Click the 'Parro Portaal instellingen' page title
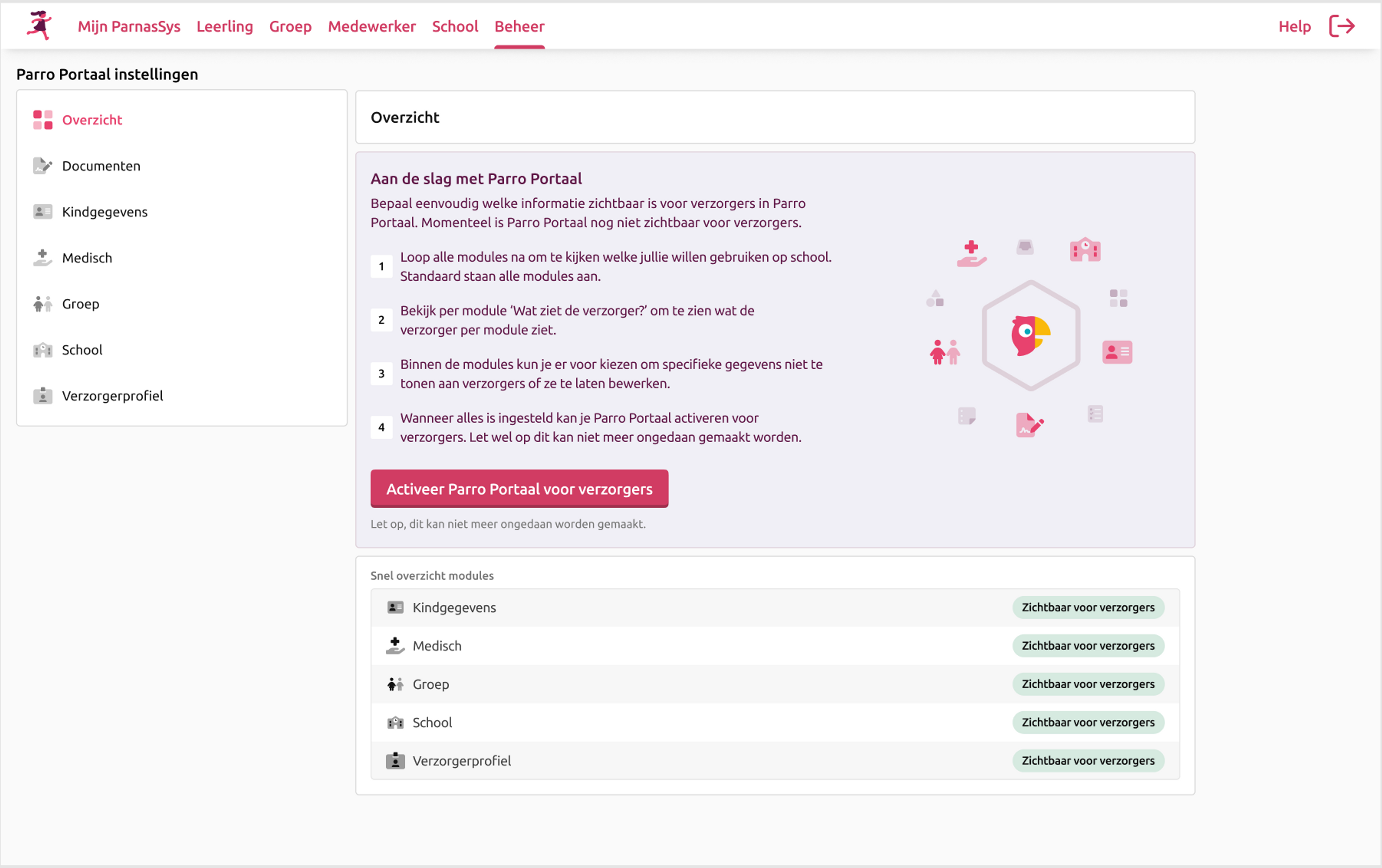 point(107,74)
